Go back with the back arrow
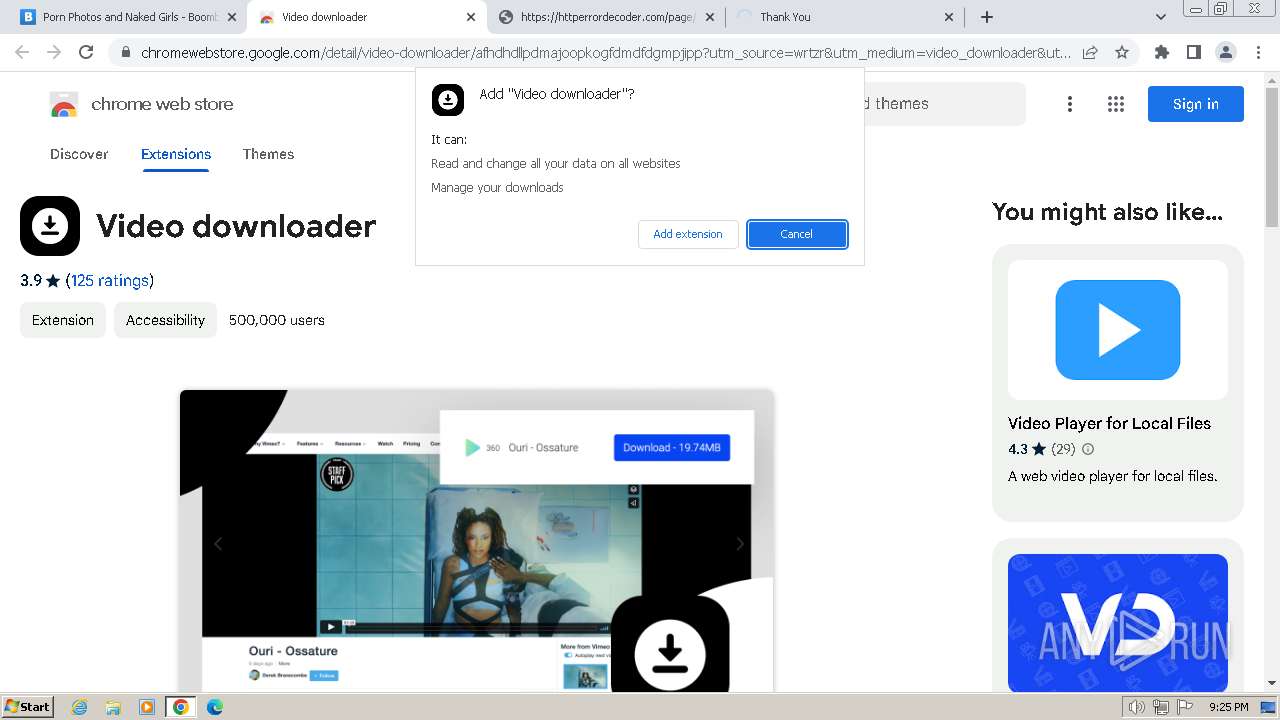Screen dimensions: 1280x720 click(22, 52)
